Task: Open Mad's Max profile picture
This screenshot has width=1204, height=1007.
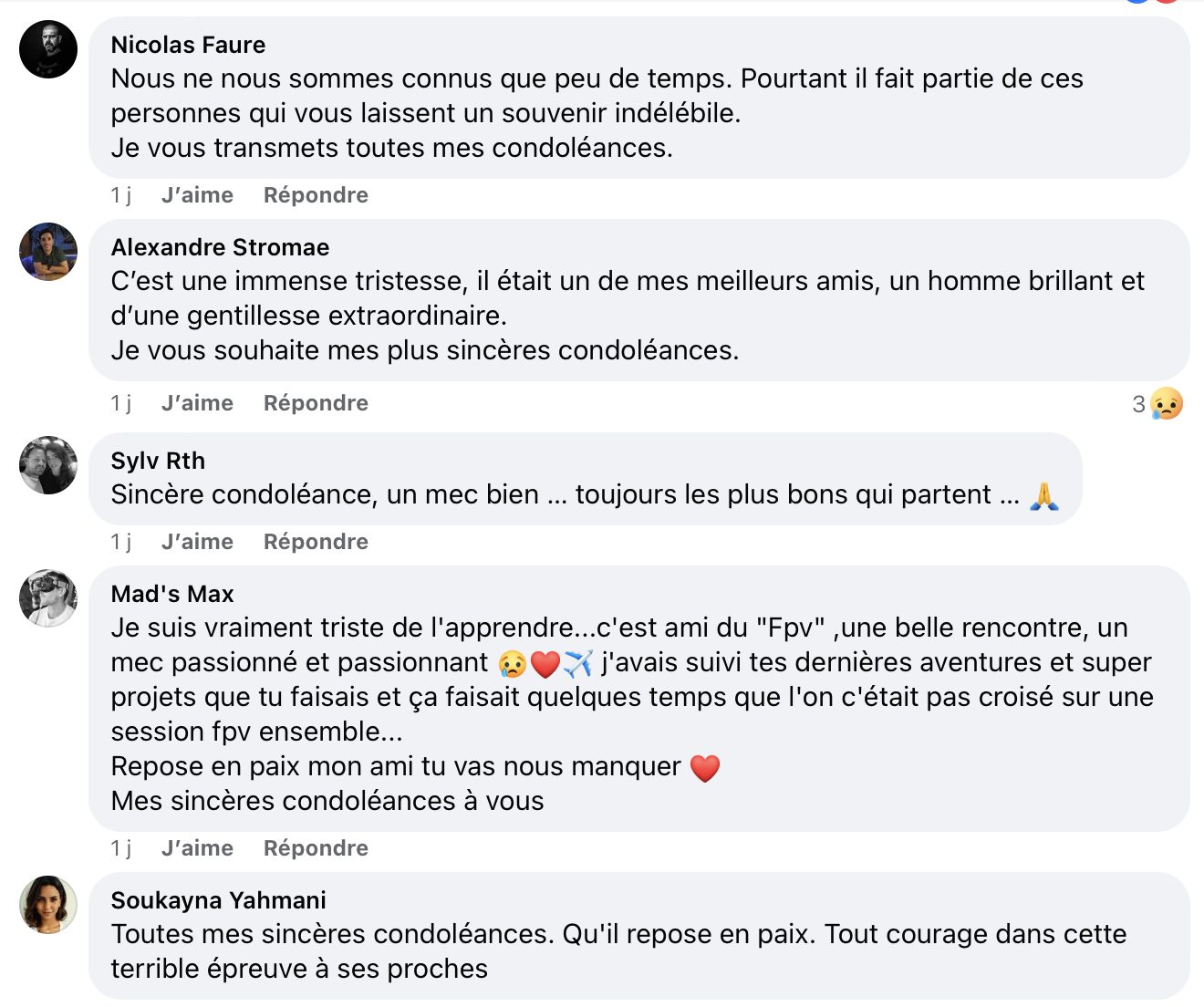Action: [x=48, y=598]
